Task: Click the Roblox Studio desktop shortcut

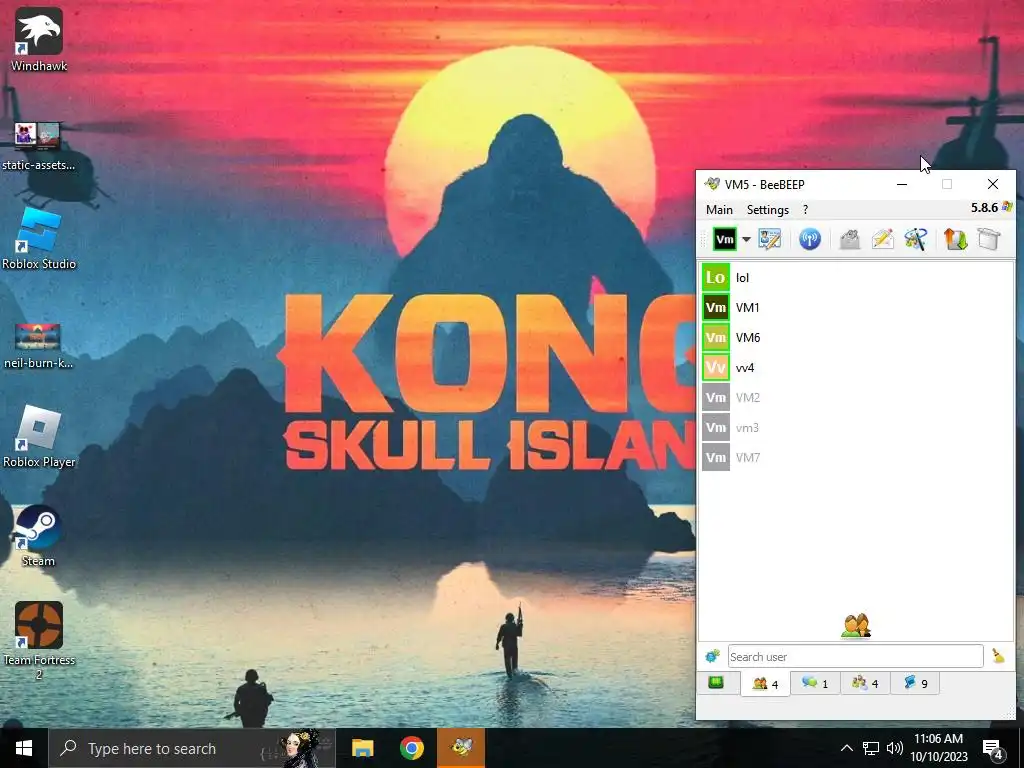Action: point(39,239)
